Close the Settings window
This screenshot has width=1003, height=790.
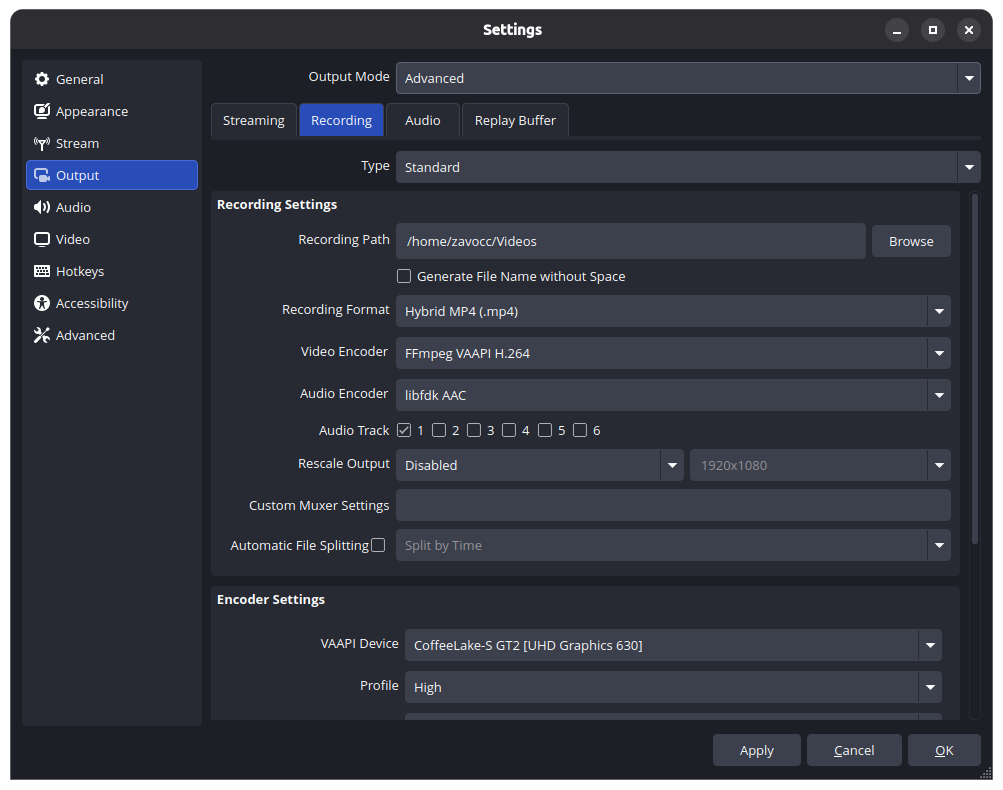point(968,30)
